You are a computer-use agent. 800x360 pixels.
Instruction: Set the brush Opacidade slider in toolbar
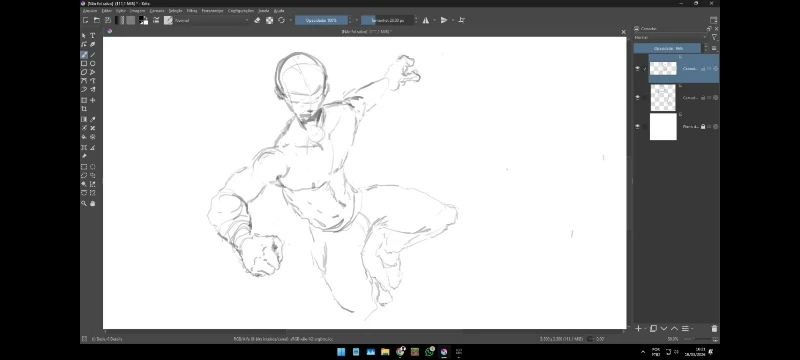tap(321, 20)
